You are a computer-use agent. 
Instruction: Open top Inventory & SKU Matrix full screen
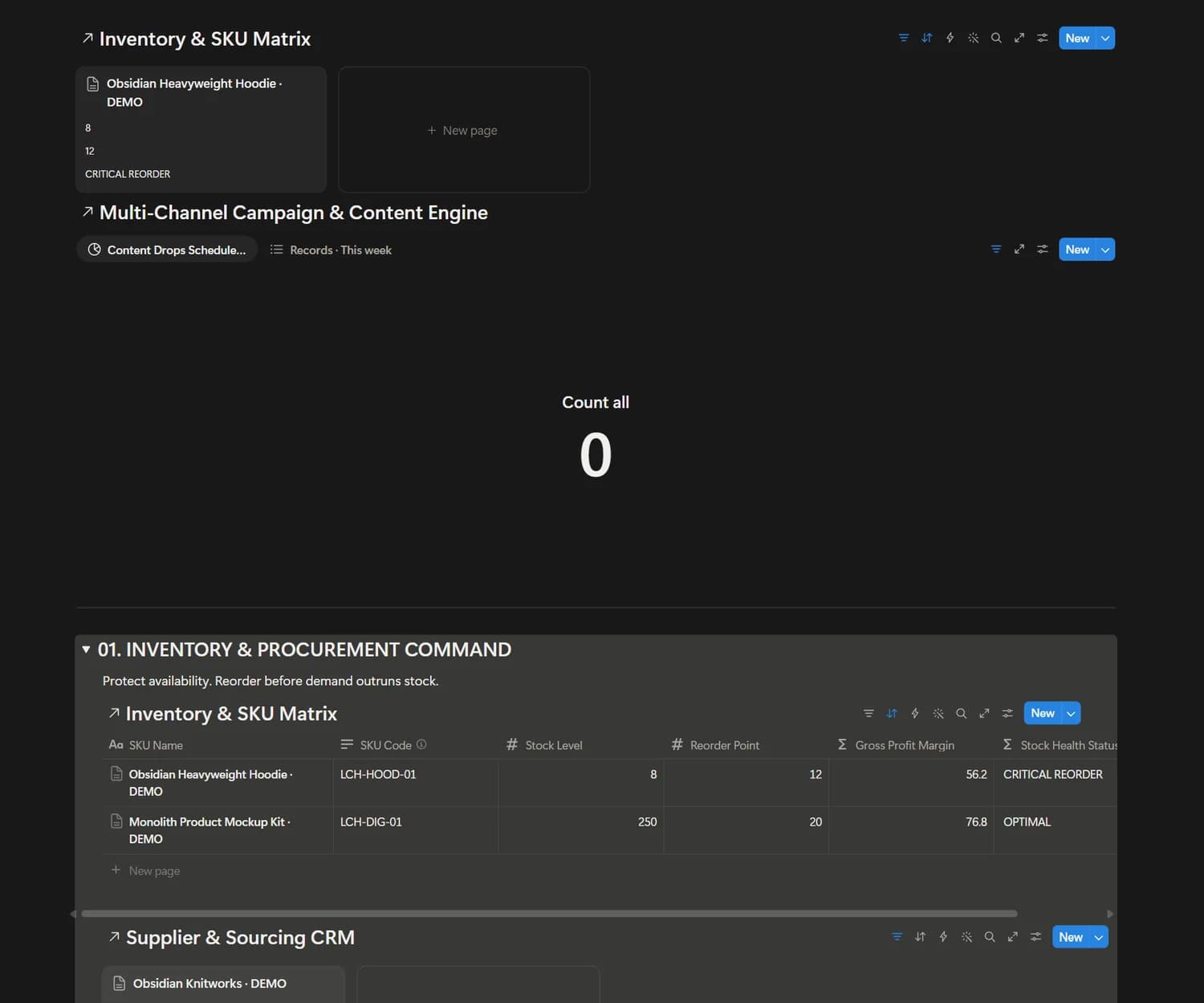click(1019, 38)
